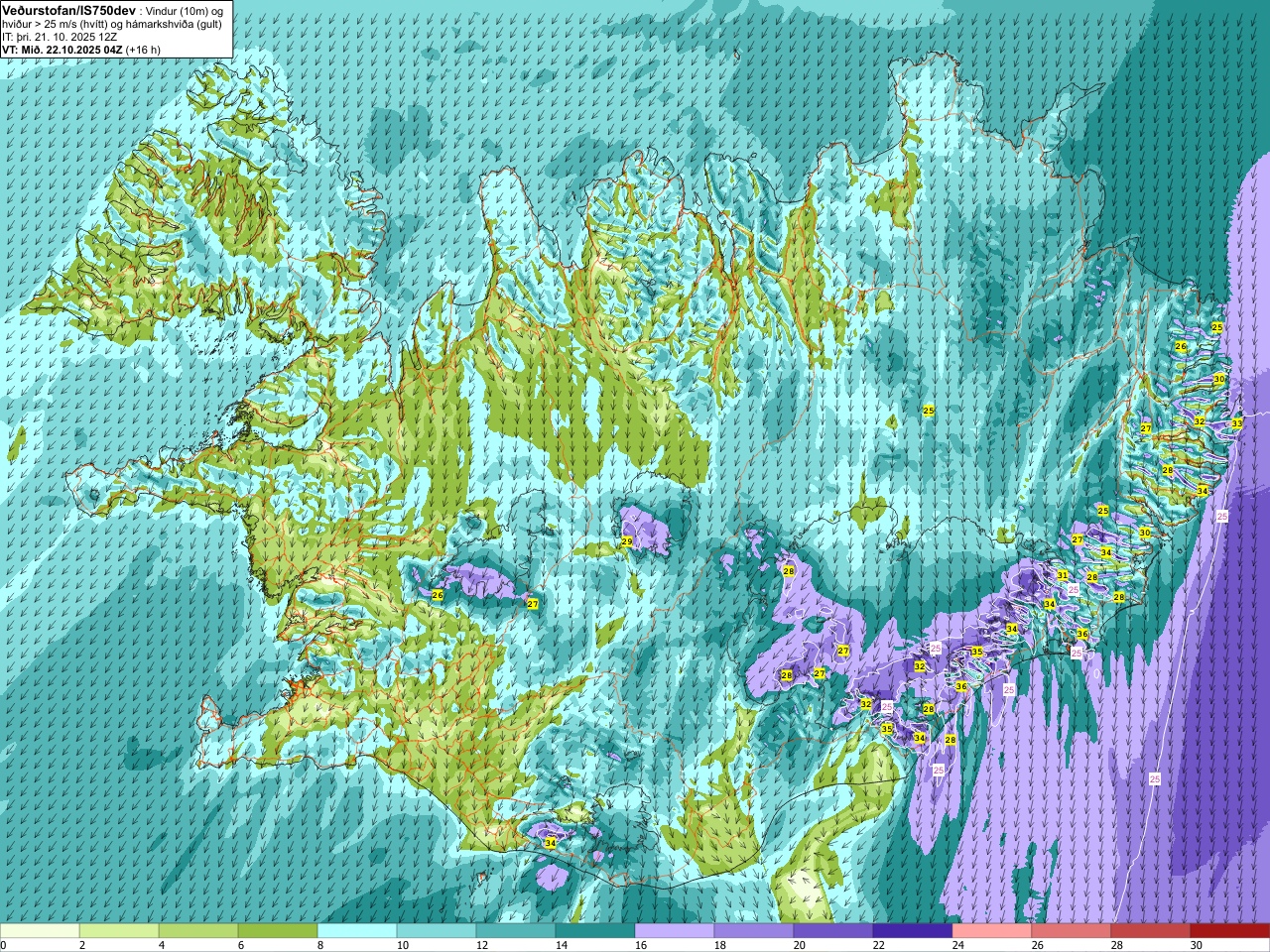Select the 'IT: þri. 21. 10. 2025 12Z' line
The height and width of the screenshot is (952, 1270).
coord(60,37)
